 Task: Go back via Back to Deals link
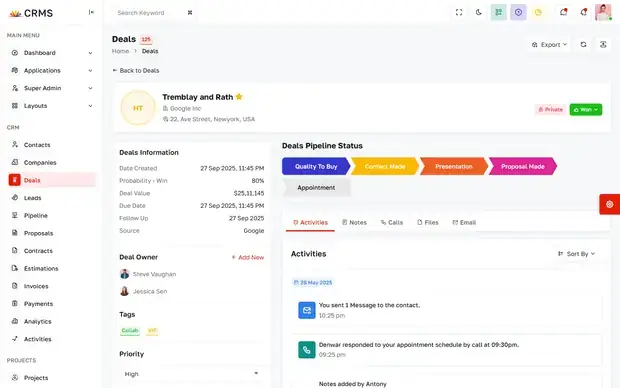tap(136, 70)
